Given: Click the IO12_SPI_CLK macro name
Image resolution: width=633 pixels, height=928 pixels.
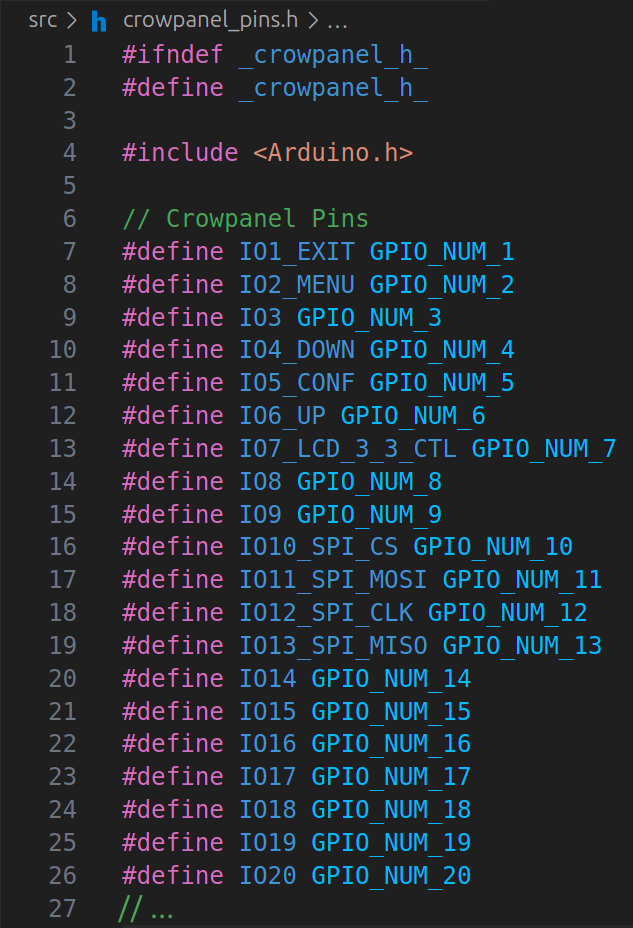Looking at the screenshot, I should coord(325,613).
